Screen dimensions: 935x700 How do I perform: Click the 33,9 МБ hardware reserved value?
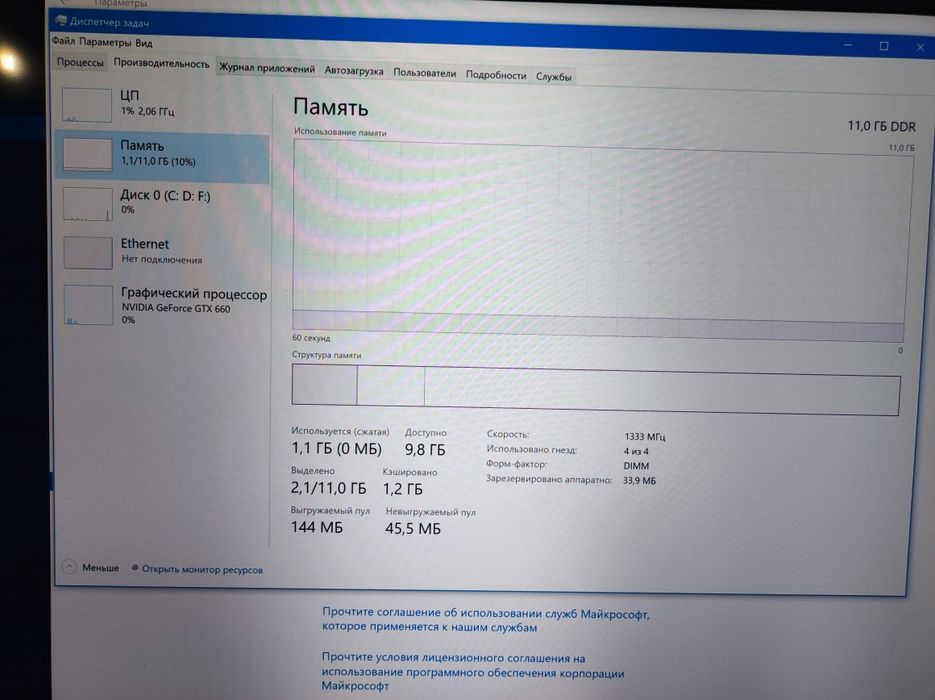point(639,480)
